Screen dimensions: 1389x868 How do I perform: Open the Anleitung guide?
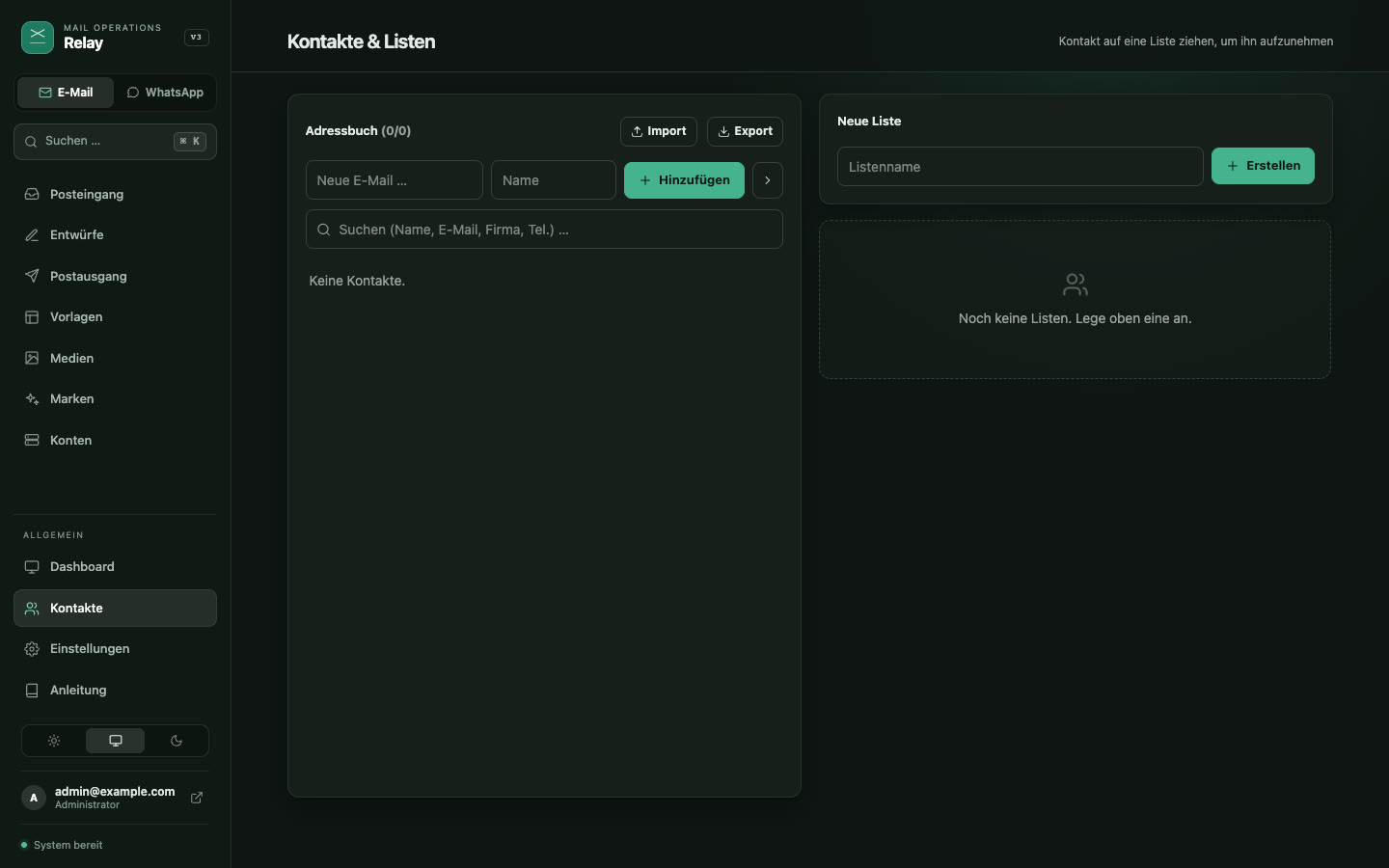(x=115, y=691)
